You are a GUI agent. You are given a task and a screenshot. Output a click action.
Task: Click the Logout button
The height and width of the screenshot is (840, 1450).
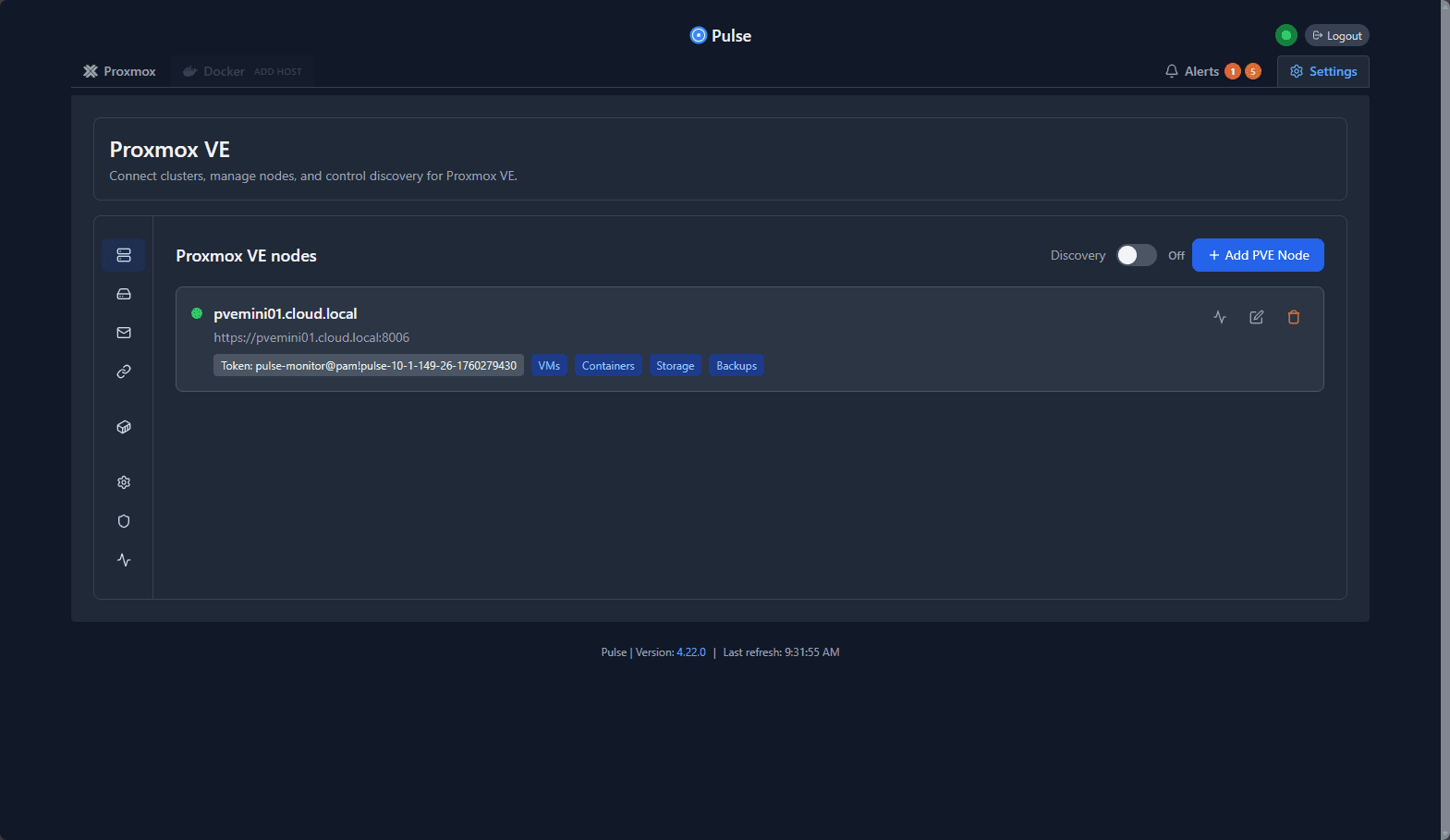(1337, 35)
